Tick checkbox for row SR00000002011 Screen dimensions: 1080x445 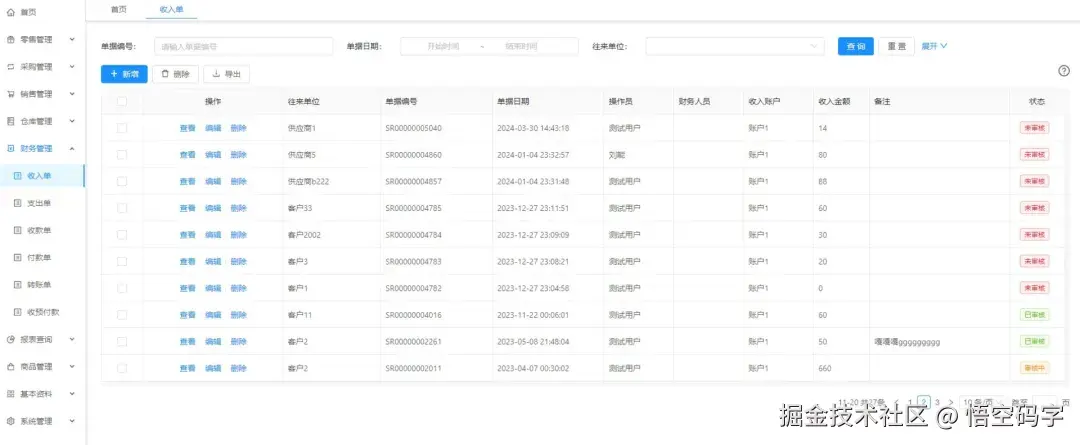pos(122,369)
